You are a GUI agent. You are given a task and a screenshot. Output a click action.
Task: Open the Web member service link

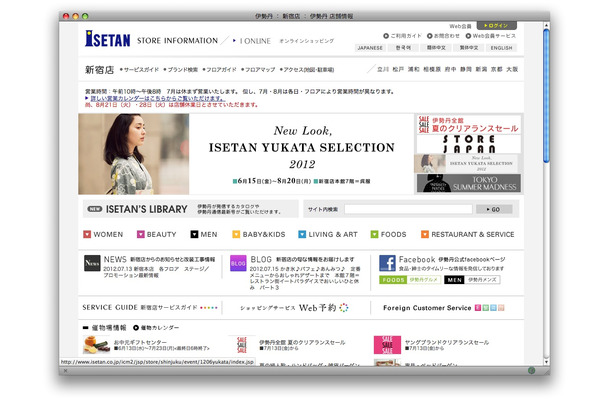(x=491, y=36)
